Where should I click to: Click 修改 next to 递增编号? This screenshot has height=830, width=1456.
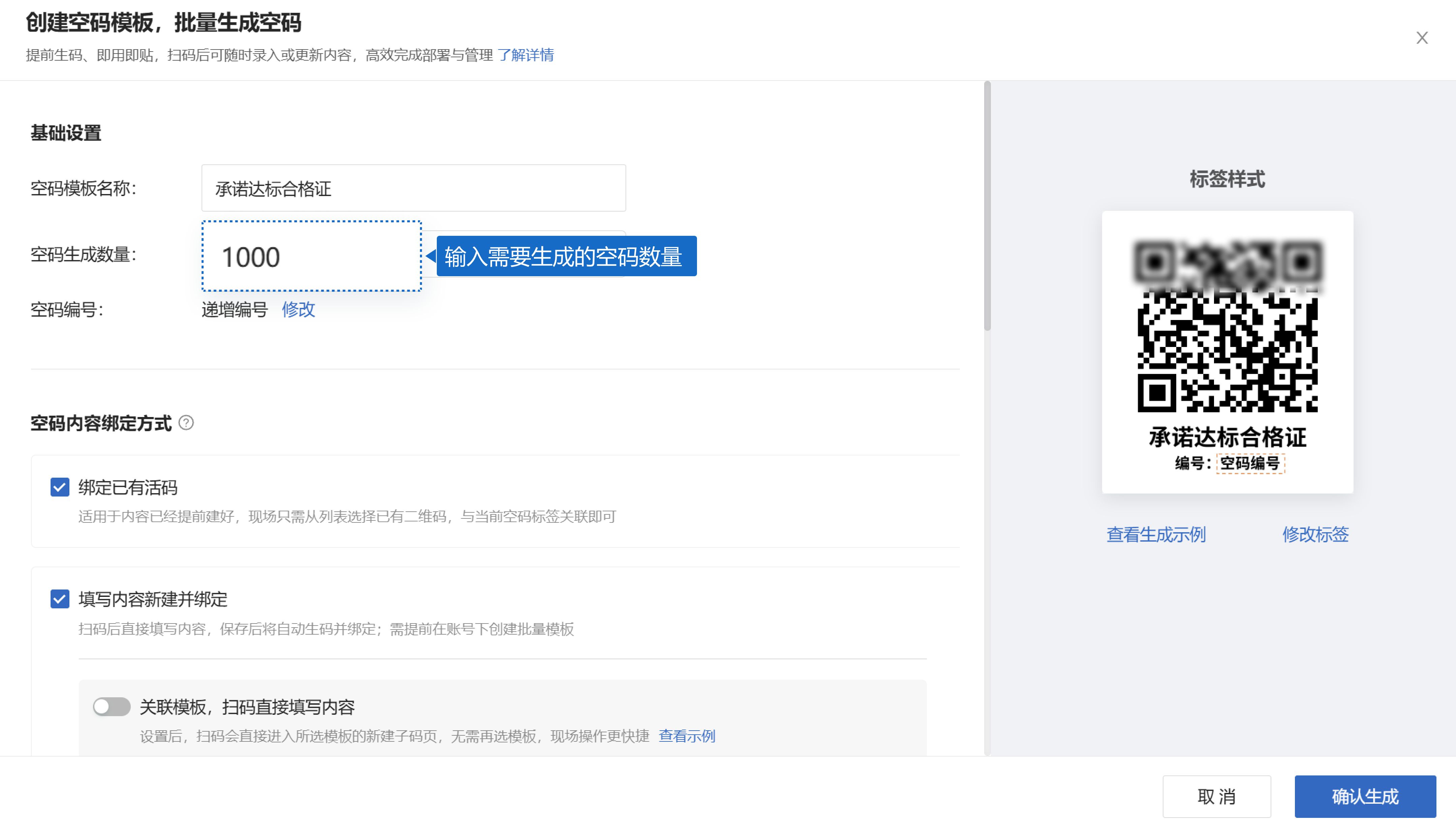(x=298, y=309)
